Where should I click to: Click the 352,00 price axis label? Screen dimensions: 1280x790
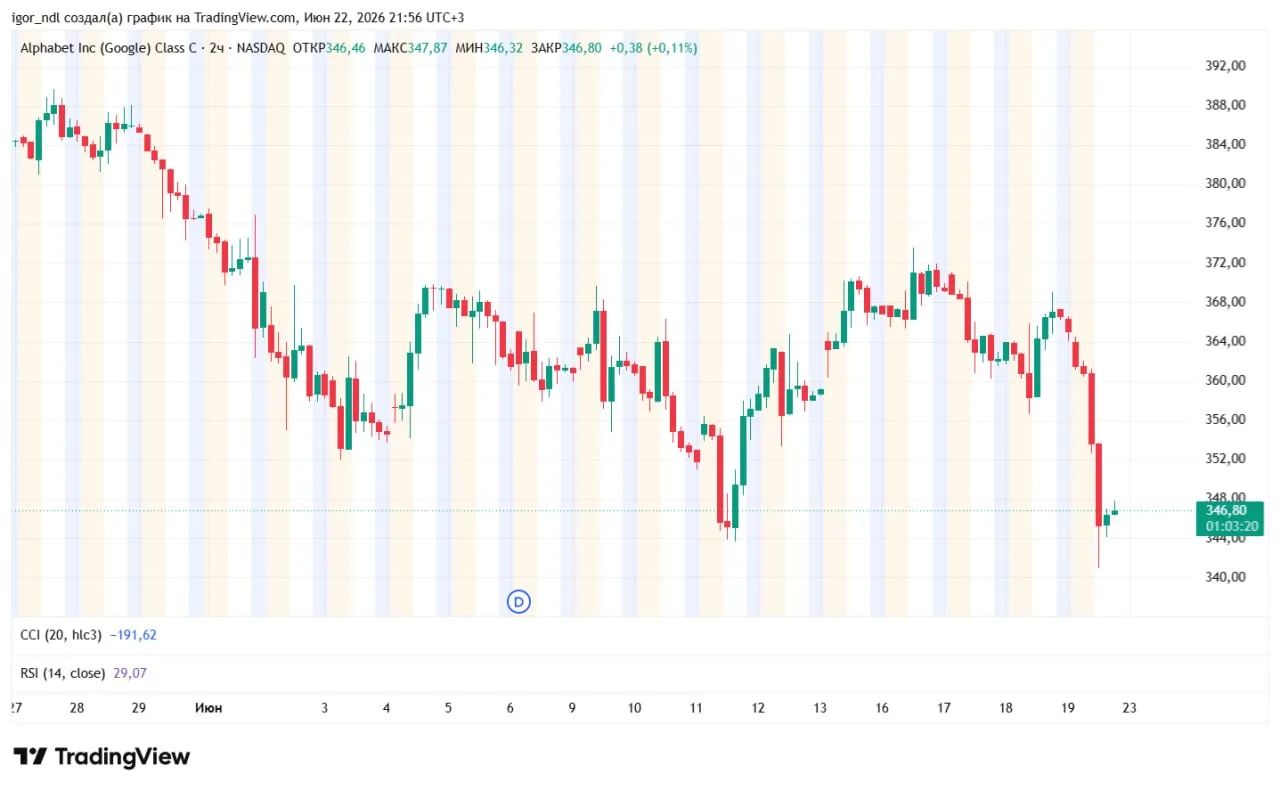(1225, 459)
